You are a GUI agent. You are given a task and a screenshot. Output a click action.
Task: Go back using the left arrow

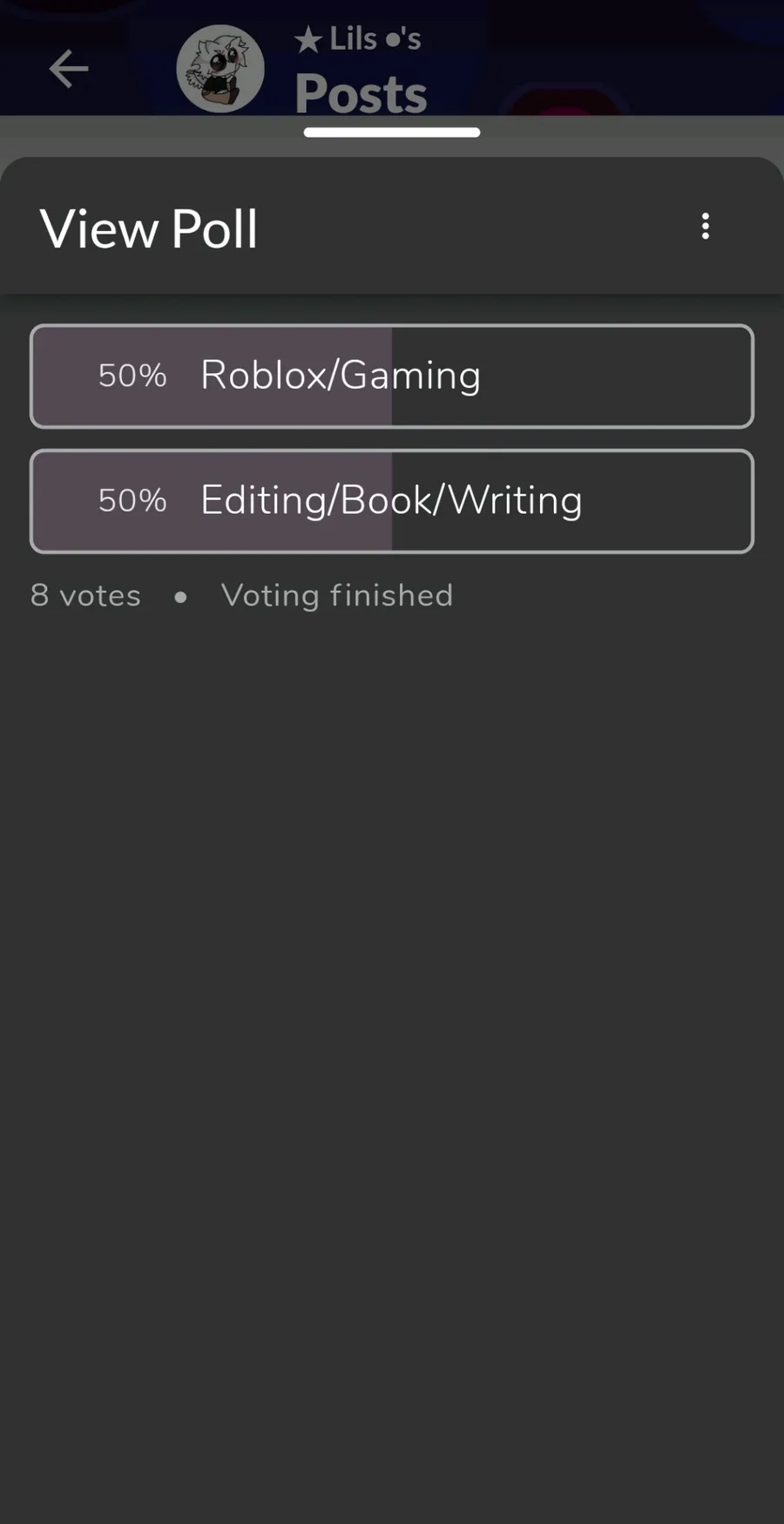tap(69, 69)
